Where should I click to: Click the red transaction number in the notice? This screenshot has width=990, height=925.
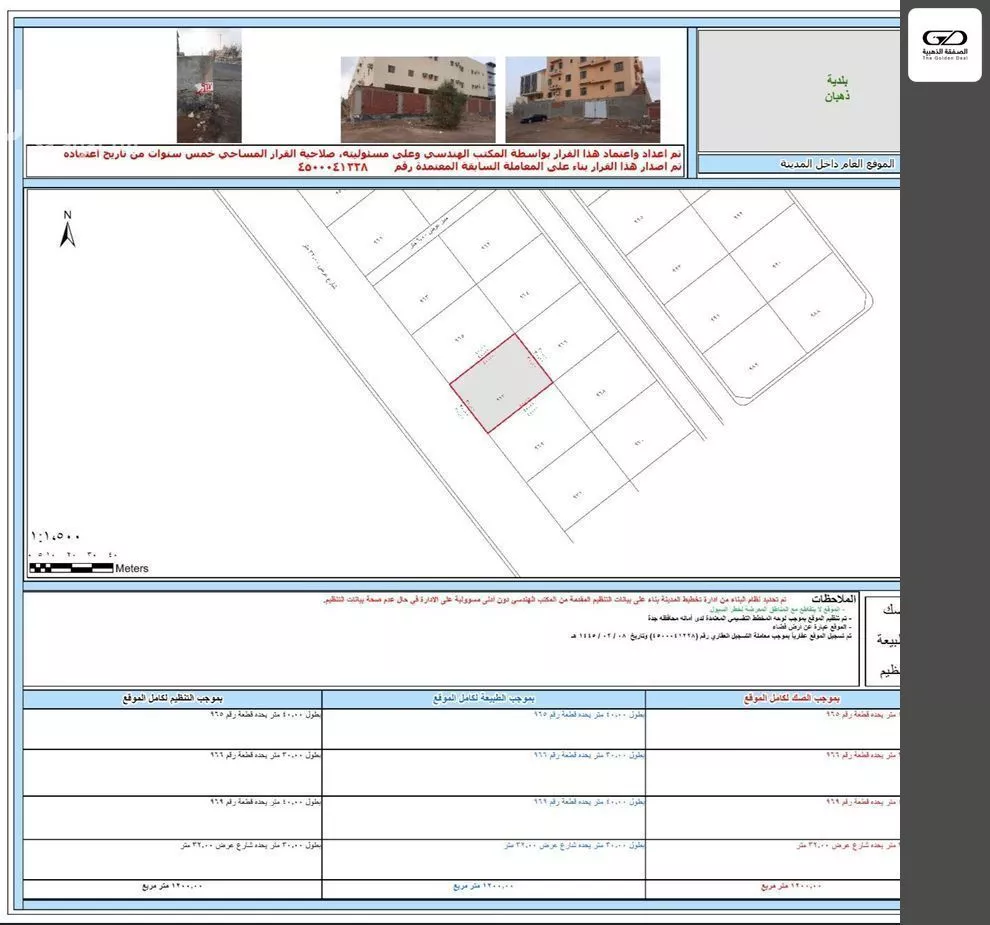tap(333, 168)
